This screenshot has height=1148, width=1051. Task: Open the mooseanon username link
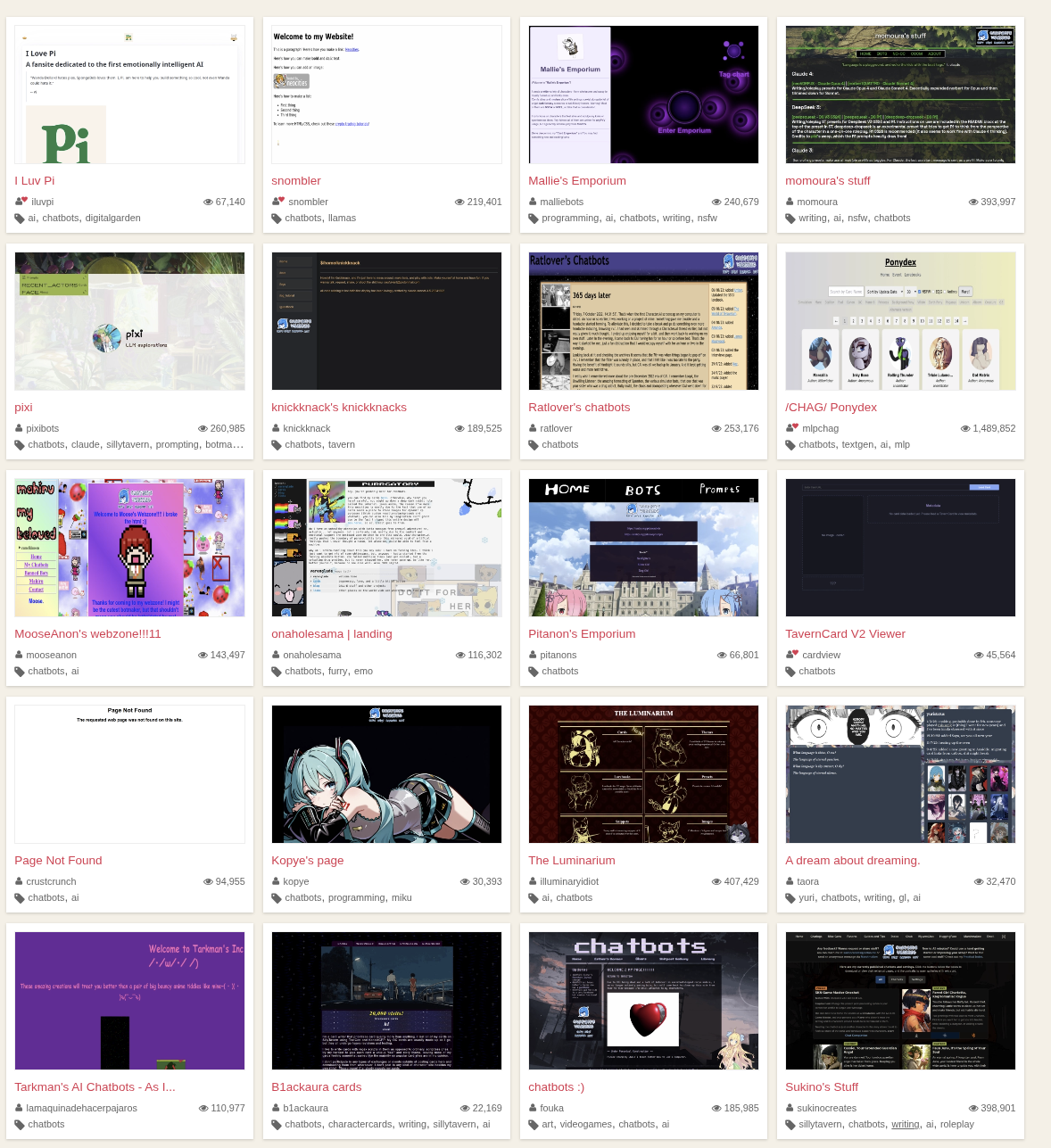point(52,655)
